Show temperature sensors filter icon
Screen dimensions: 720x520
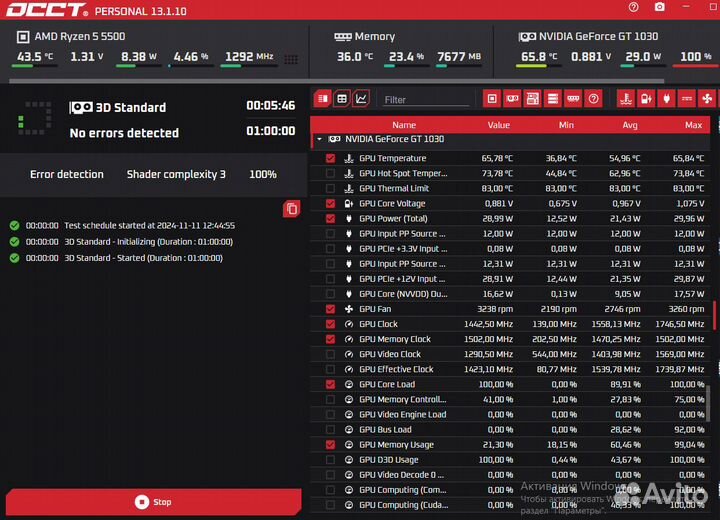pyautogui.click(x=624, y=98)
